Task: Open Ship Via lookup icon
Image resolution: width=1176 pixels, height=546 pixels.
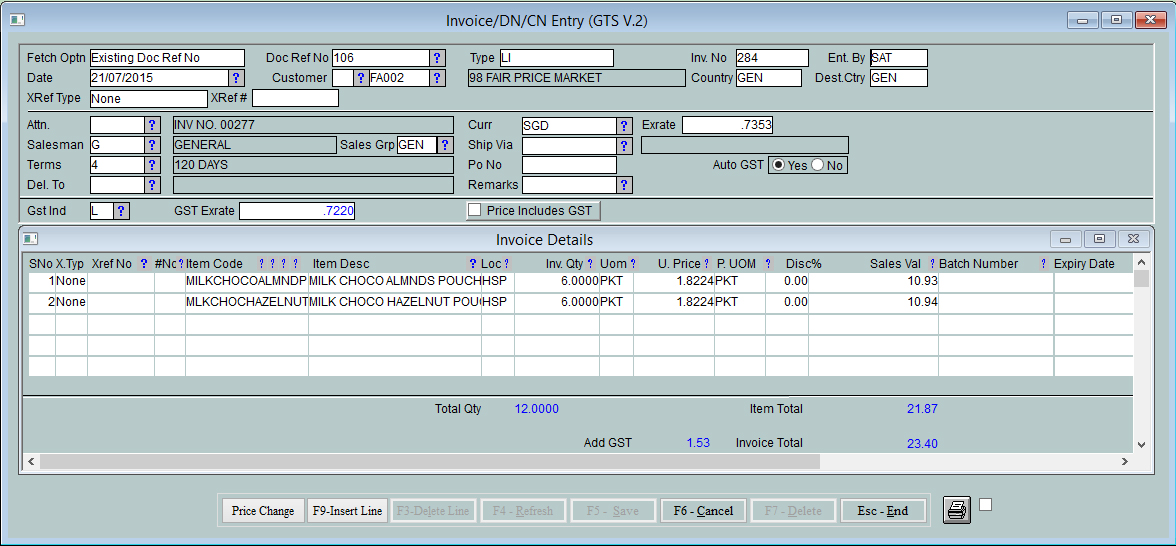Action: [624, 146]
